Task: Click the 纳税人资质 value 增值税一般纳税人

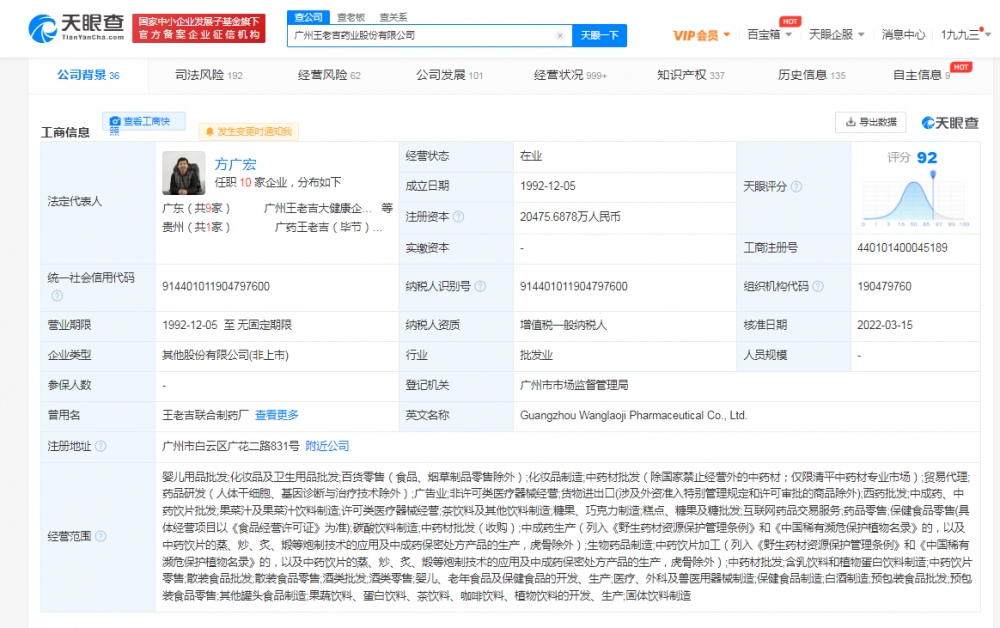Action: coord(563,325)
